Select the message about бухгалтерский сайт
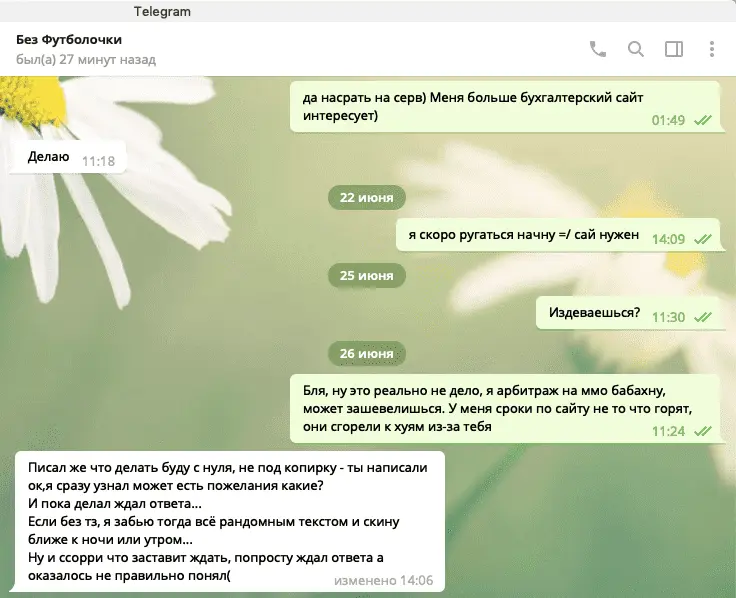The width and height of the screenshot is (736, 598). click(x=507, y=107)
